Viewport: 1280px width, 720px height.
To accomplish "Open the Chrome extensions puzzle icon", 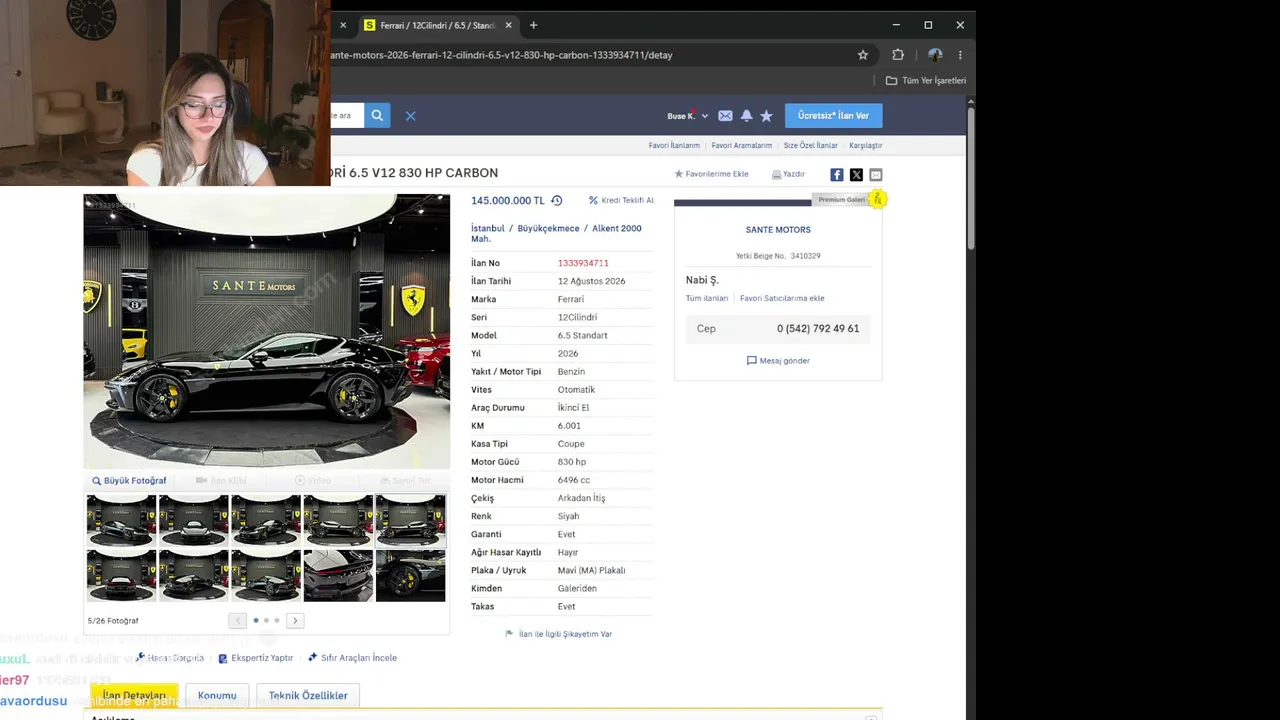I will point(898,55).
